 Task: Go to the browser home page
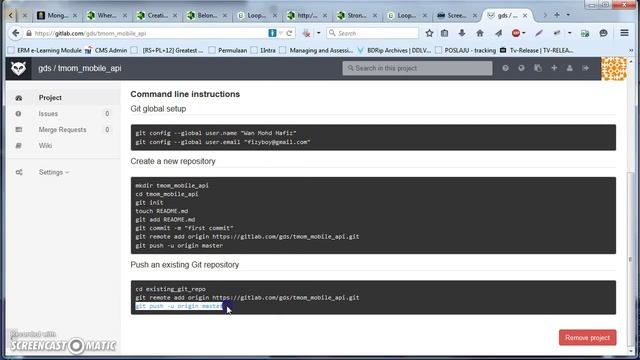pos(480,33)
